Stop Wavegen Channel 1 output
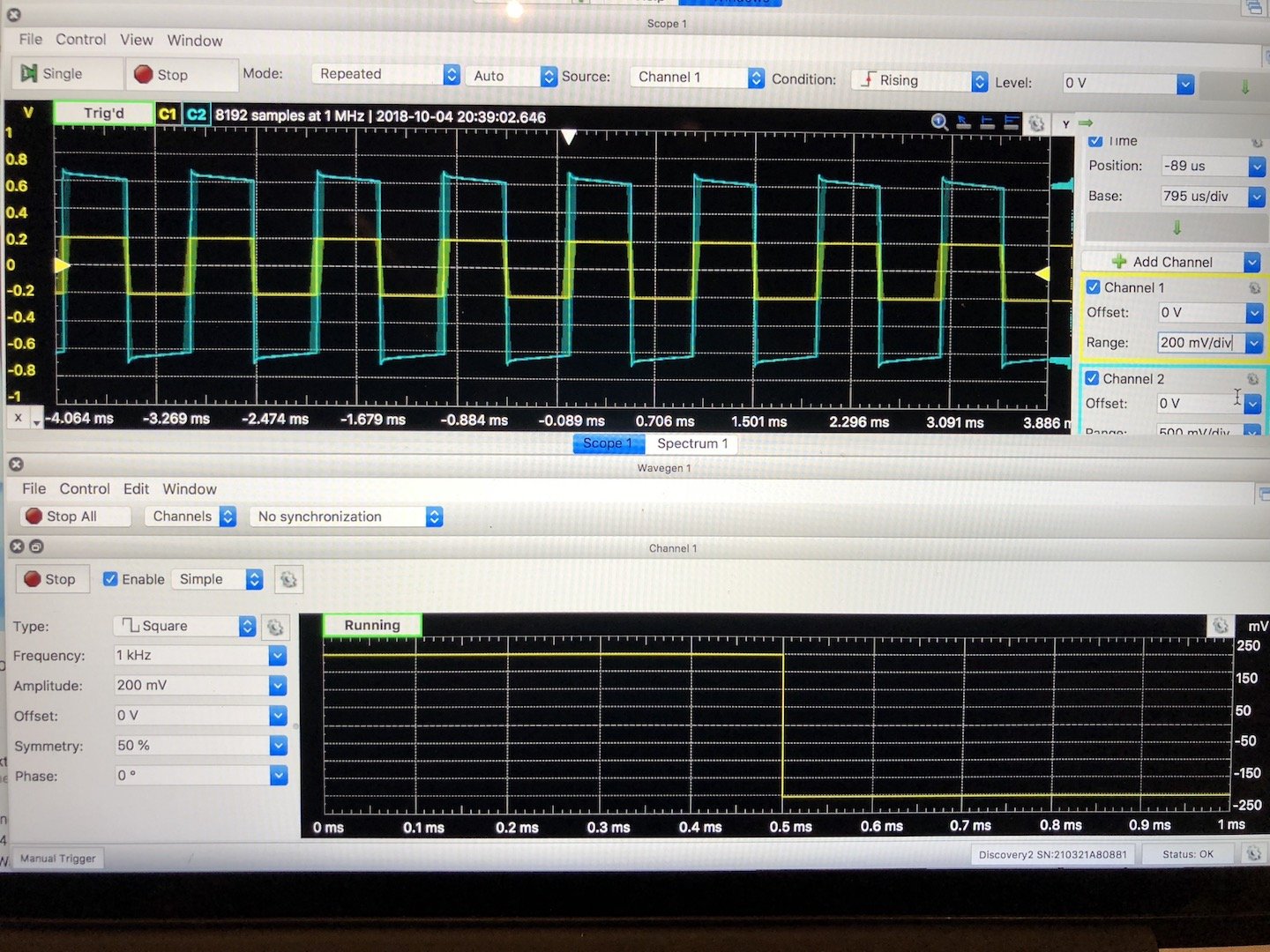 pos(52,579)
